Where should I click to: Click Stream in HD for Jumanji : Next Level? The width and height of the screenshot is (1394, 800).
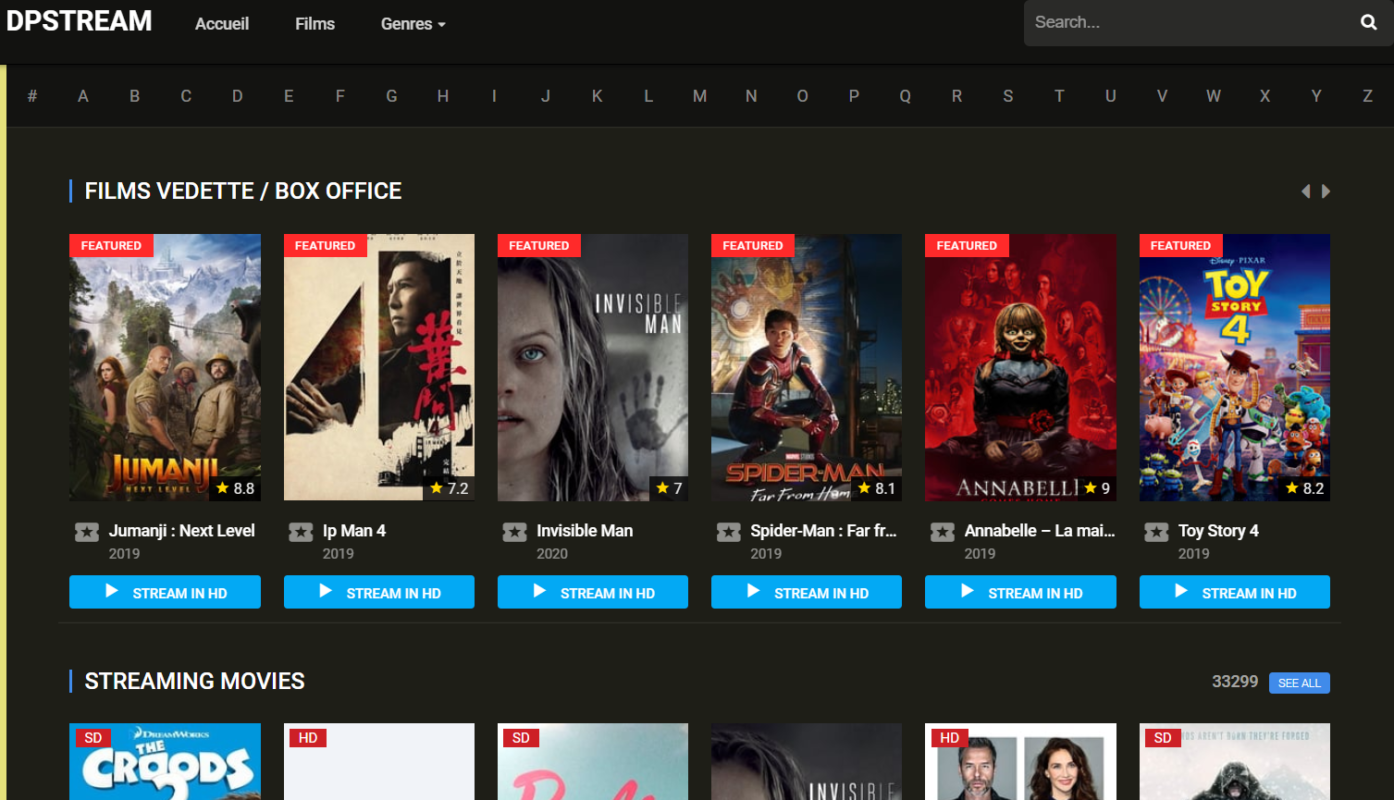point(165,592)
